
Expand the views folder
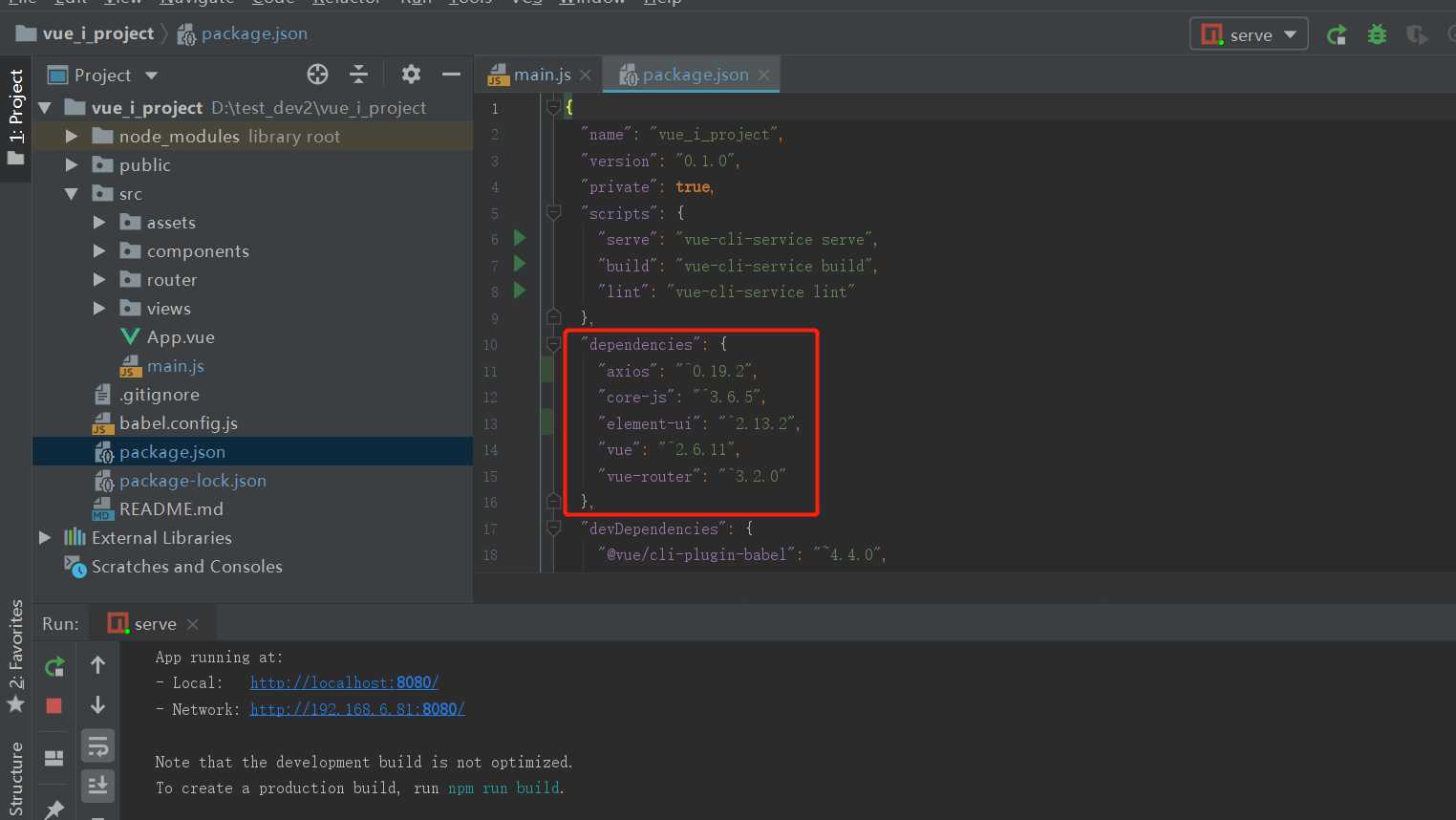click(99, 309)
